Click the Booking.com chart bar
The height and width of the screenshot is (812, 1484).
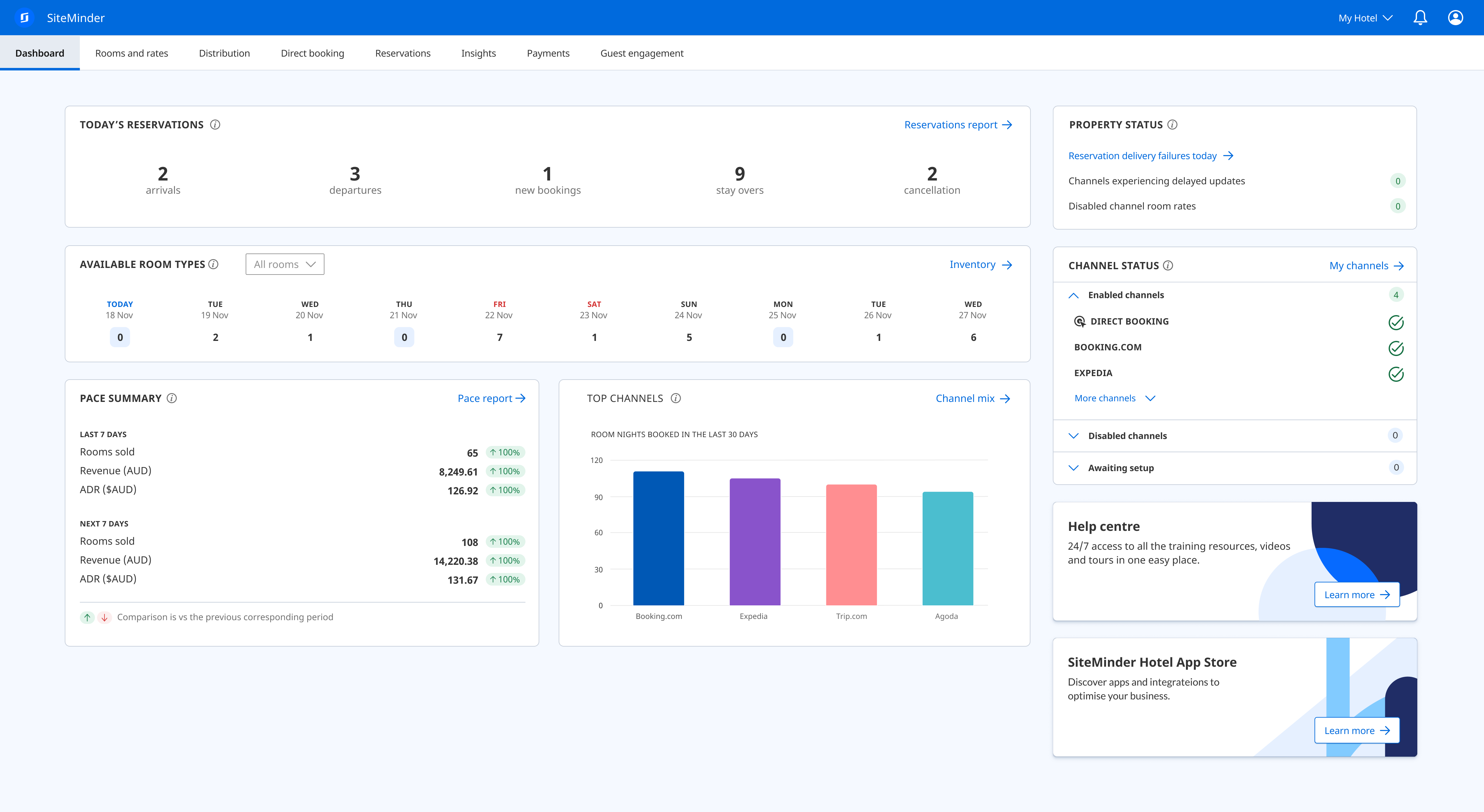tap(659, 538)
